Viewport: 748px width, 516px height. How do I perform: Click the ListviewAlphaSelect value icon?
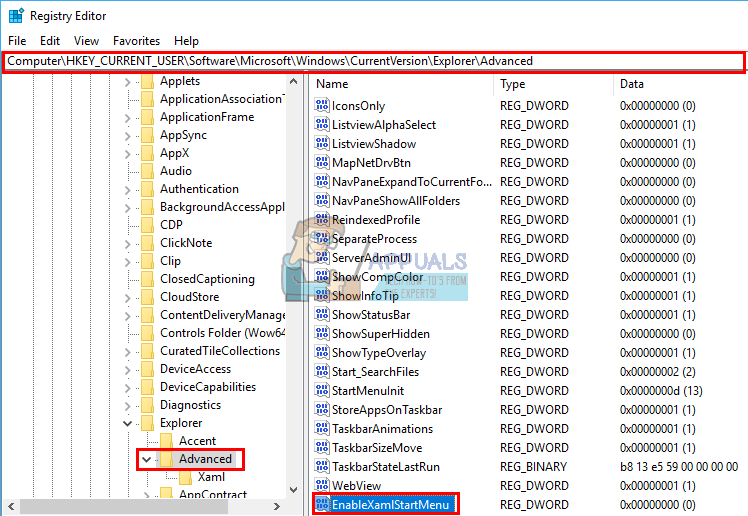click(x=322, y=124)
